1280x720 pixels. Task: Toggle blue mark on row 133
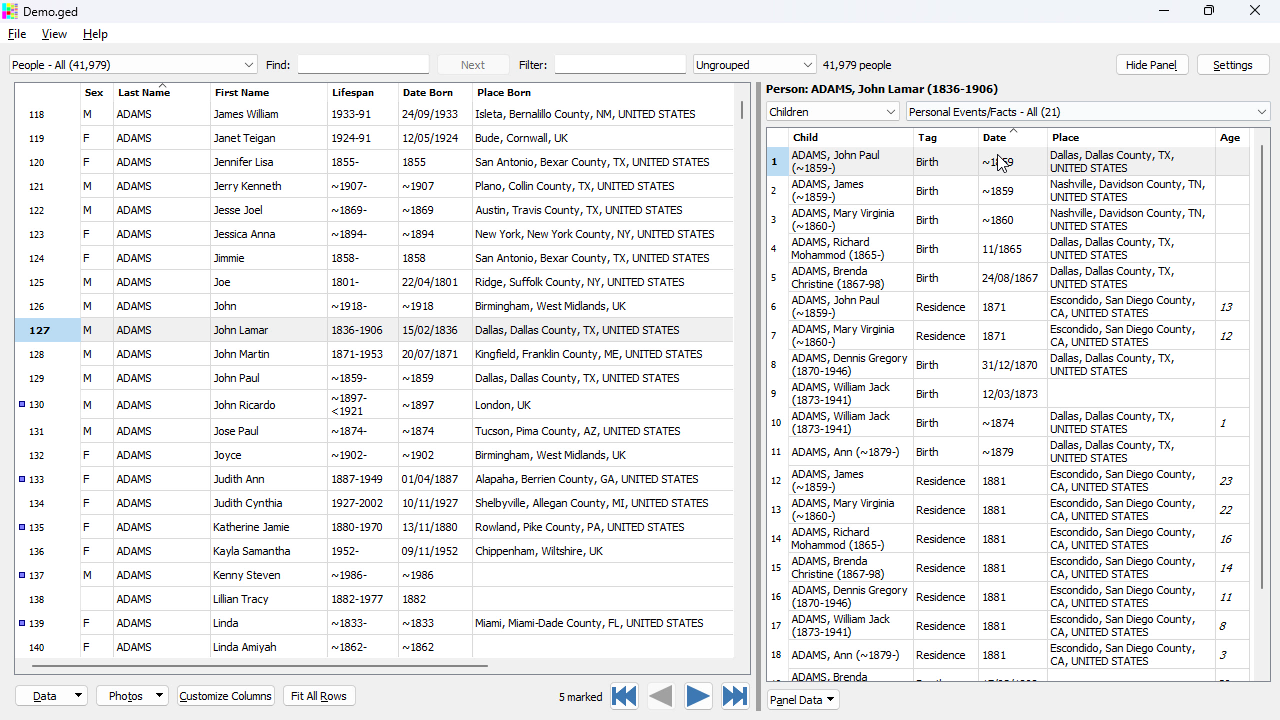[22, 479]
